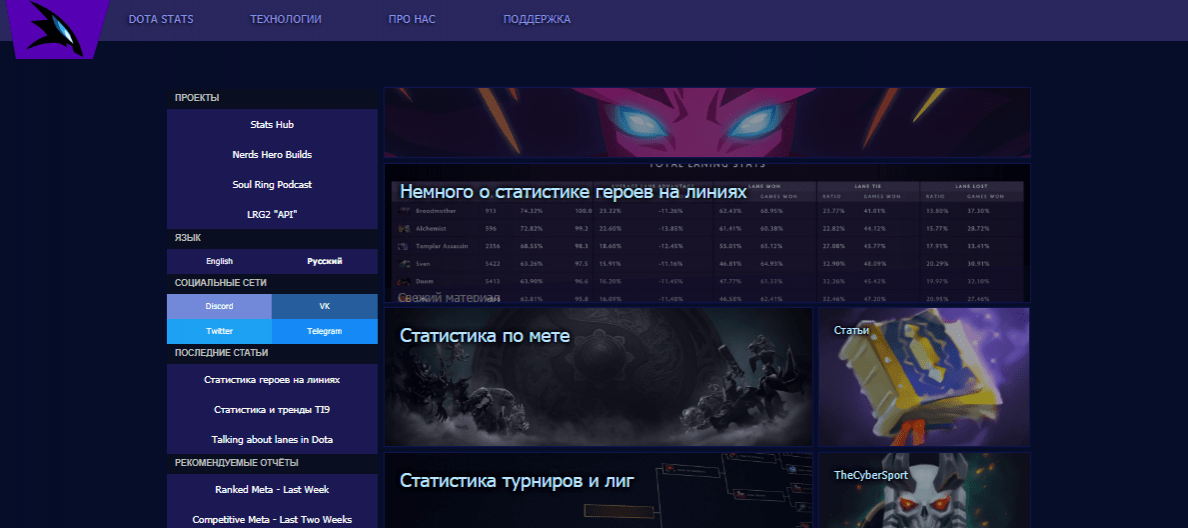Open the Twitter social button

pos(220,332)
